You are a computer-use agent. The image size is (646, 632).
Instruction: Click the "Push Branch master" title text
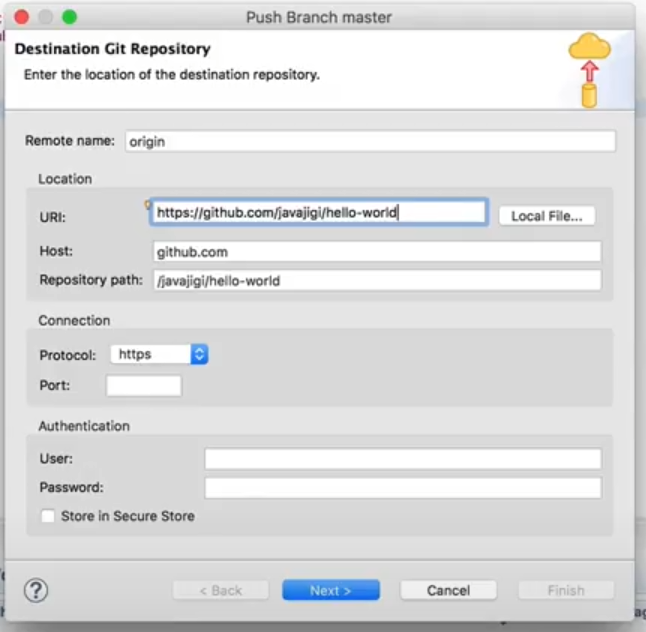coord(319,17)
